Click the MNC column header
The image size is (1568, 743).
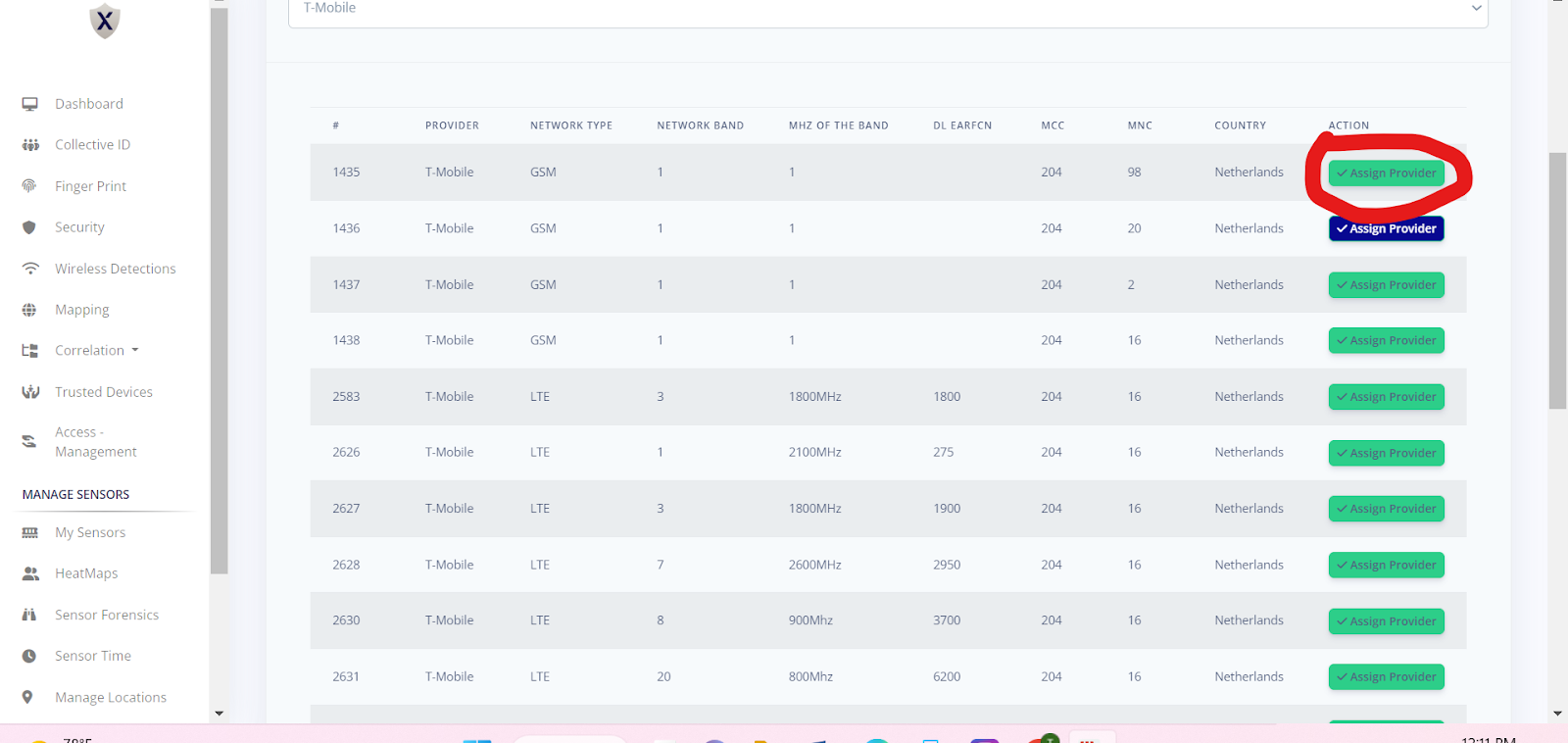pyautogui.click(x=1140, y=125)
